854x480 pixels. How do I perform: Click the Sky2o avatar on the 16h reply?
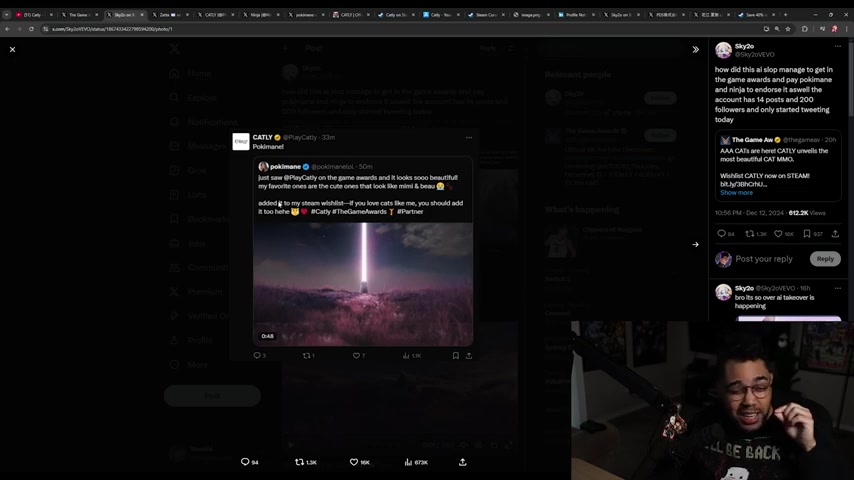click(723, 293)
